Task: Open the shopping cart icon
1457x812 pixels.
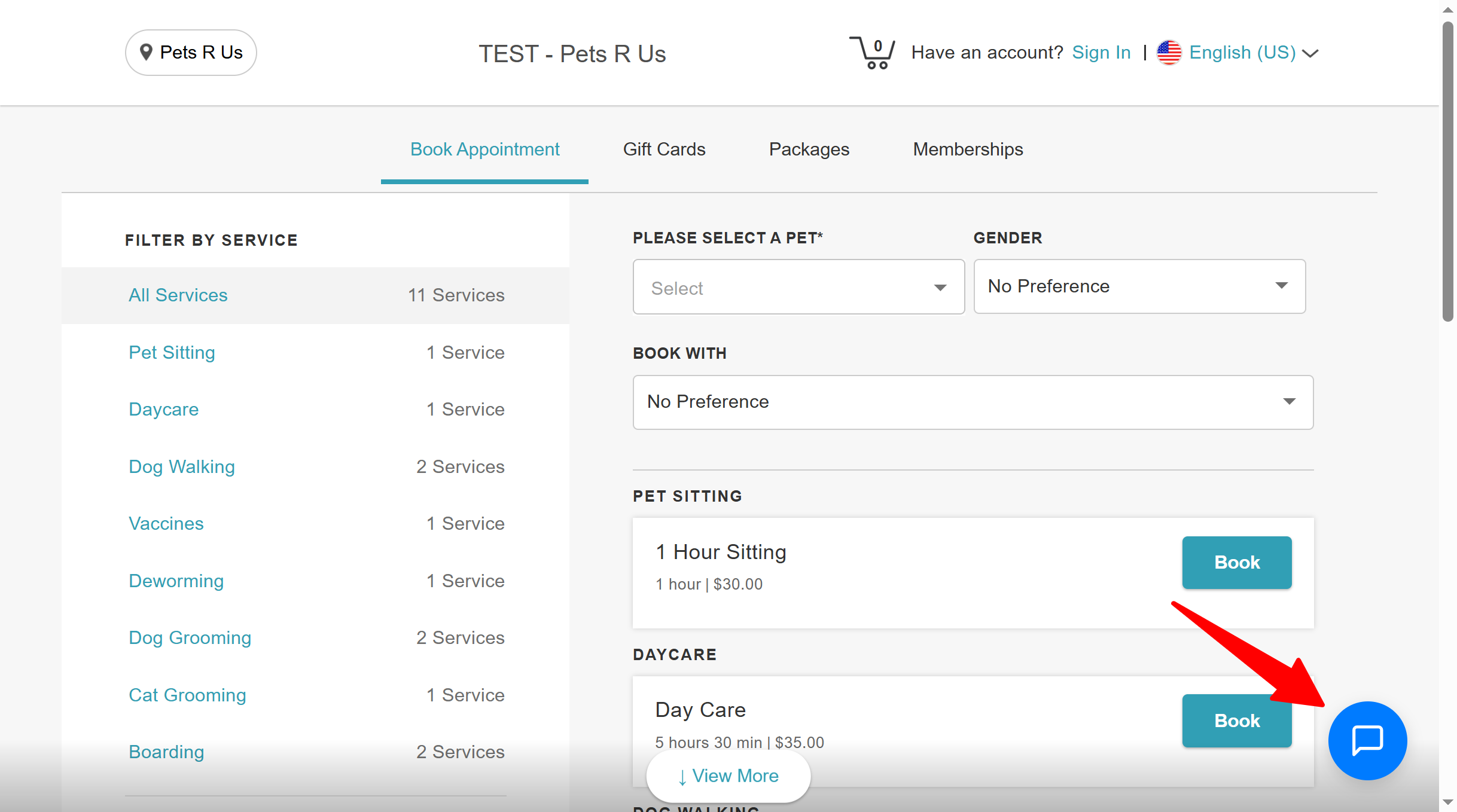Action: [x=873, y=53]
